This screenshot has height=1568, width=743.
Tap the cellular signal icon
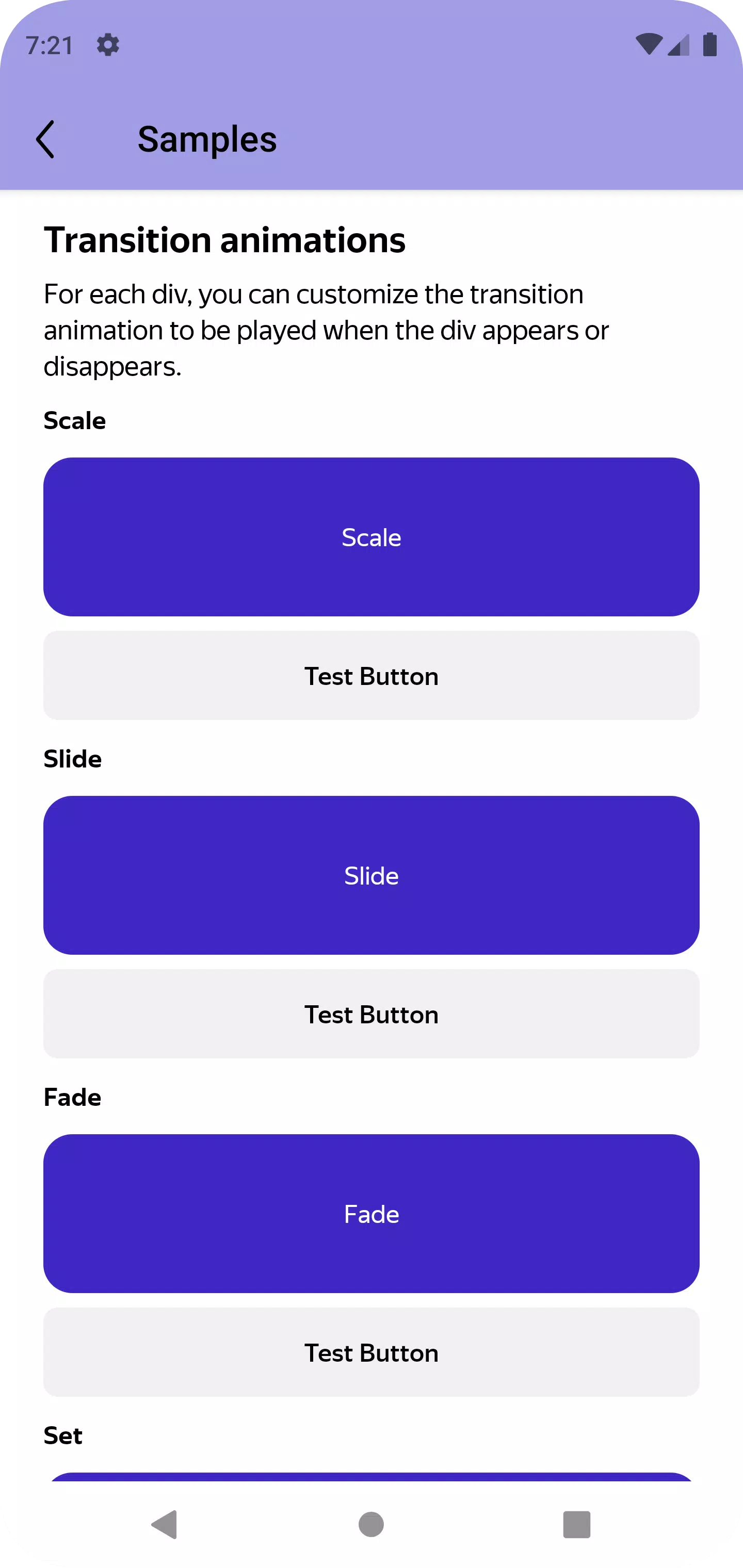(679, 45)
